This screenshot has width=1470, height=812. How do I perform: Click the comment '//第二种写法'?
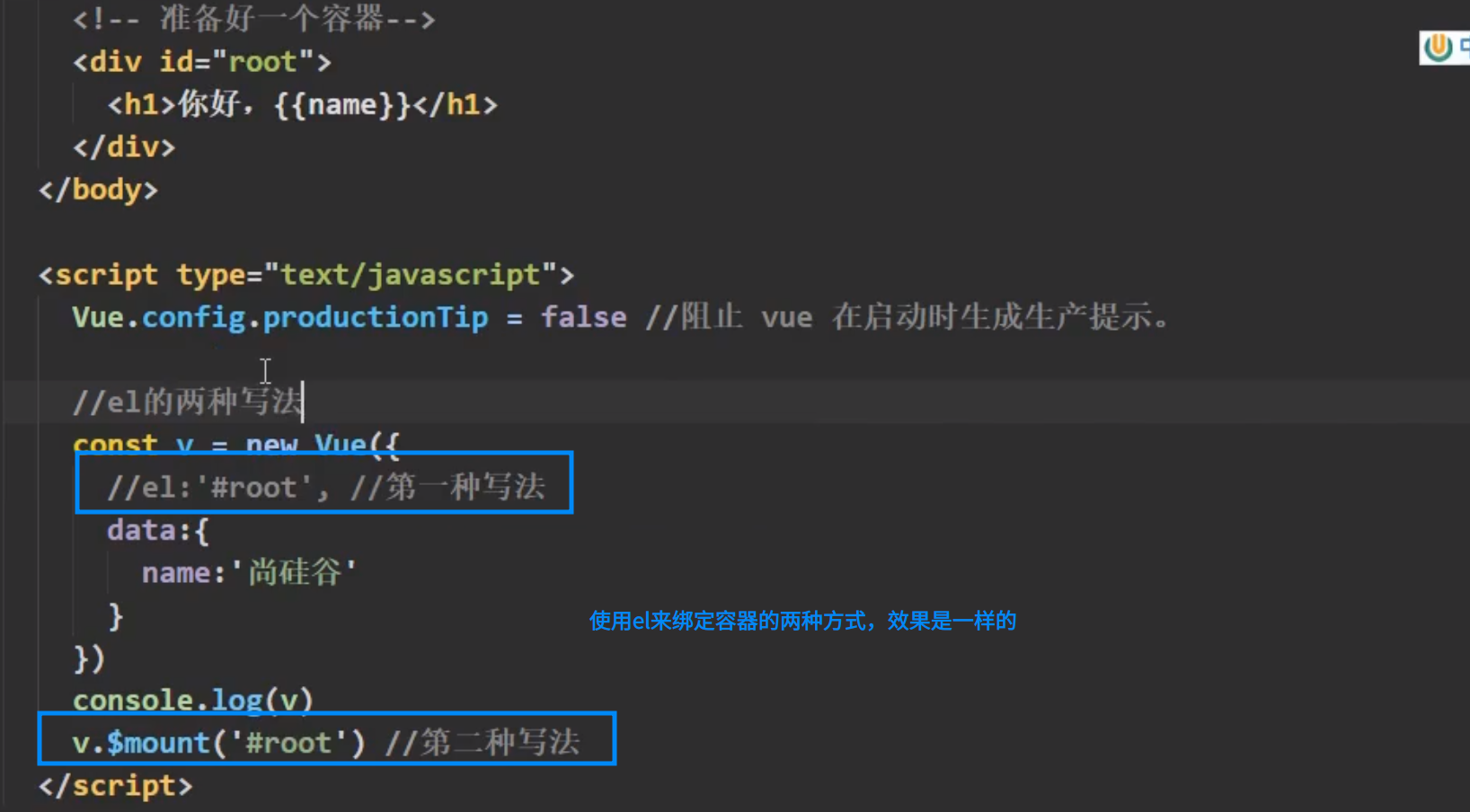[483, 743]
